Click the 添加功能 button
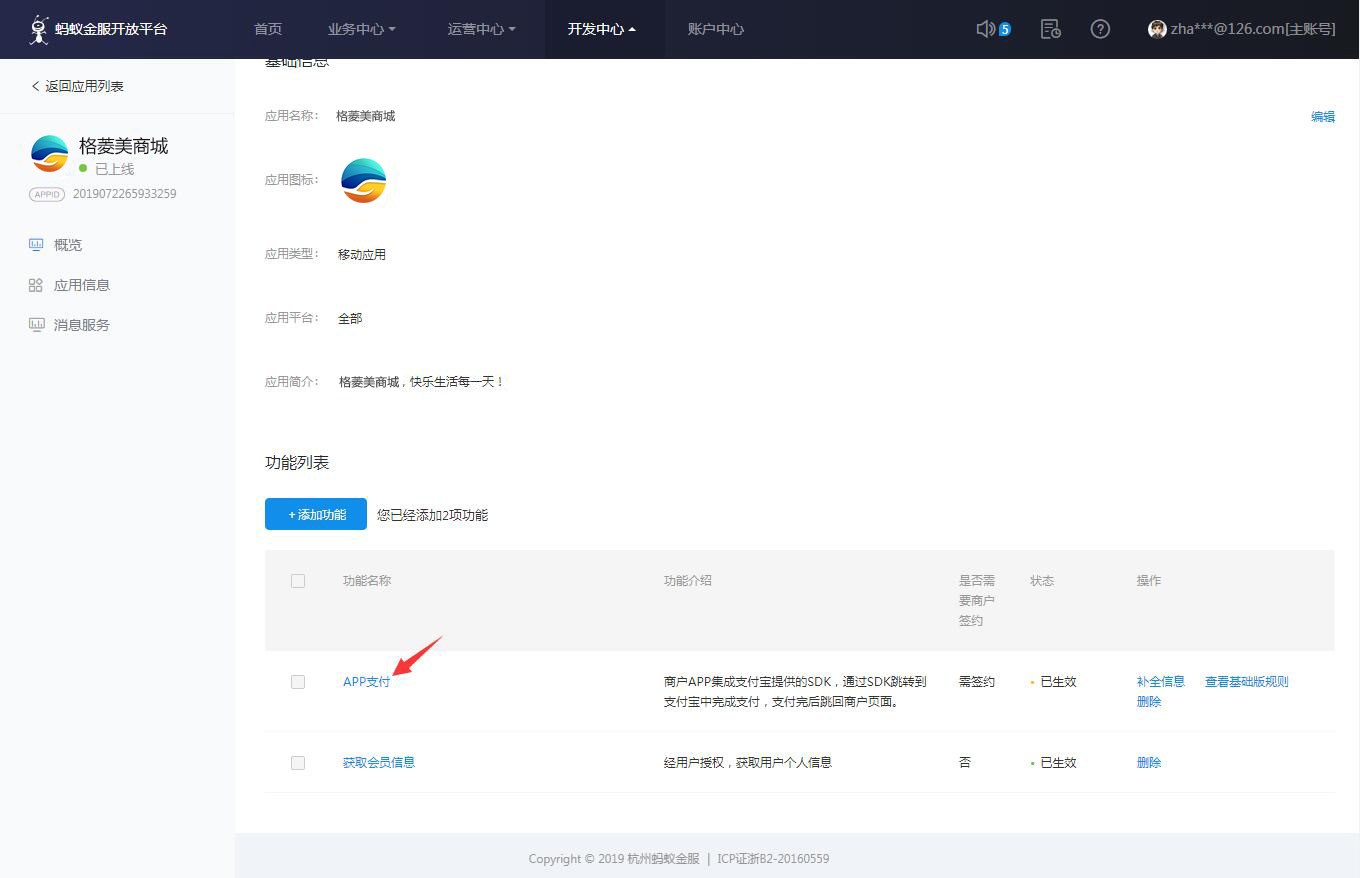The image size is (1360, 878). (316, 514)
